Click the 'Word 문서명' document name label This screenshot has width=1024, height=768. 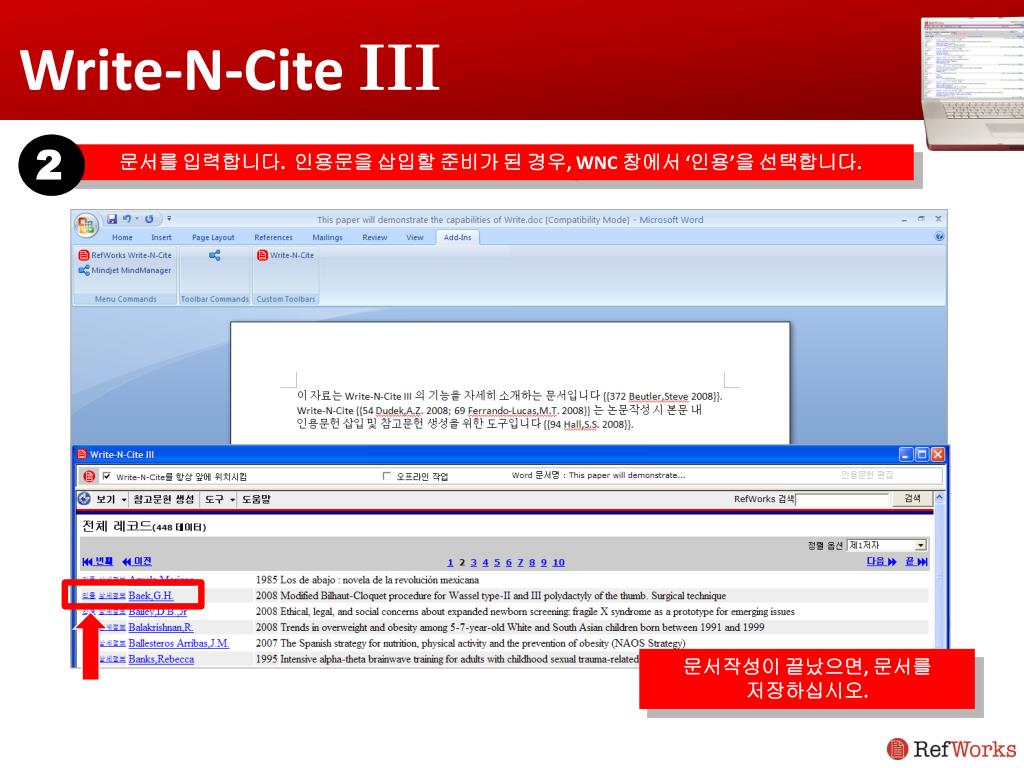[598, 475]
